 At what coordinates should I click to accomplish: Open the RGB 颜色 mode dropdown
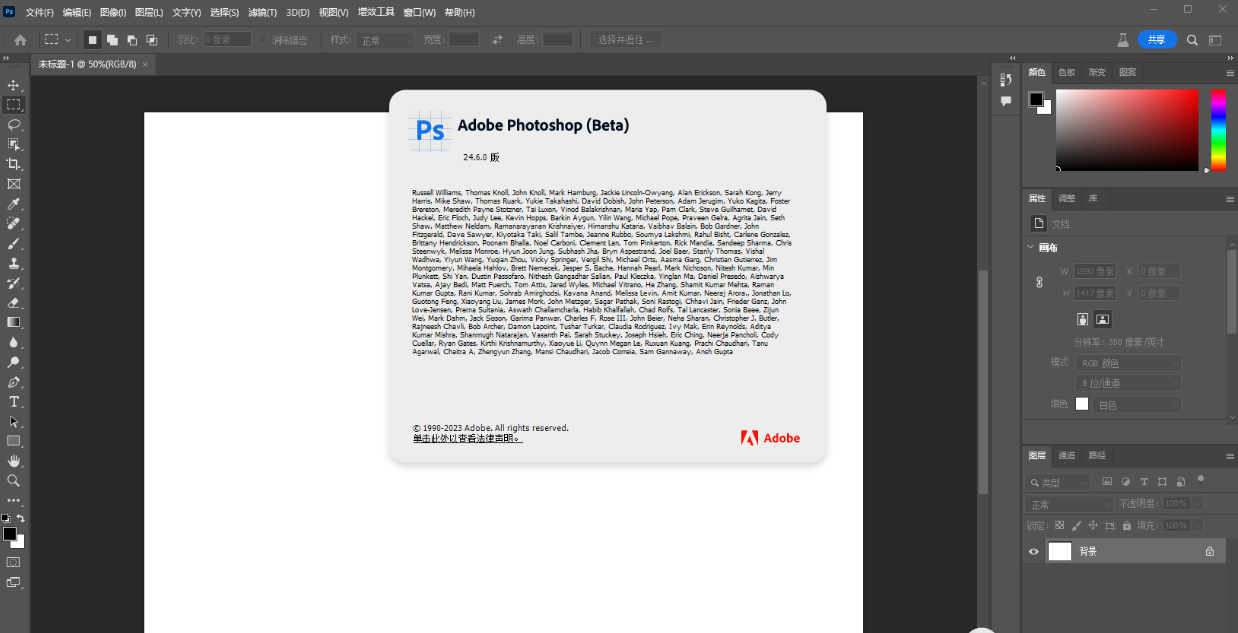(1128, 363)
